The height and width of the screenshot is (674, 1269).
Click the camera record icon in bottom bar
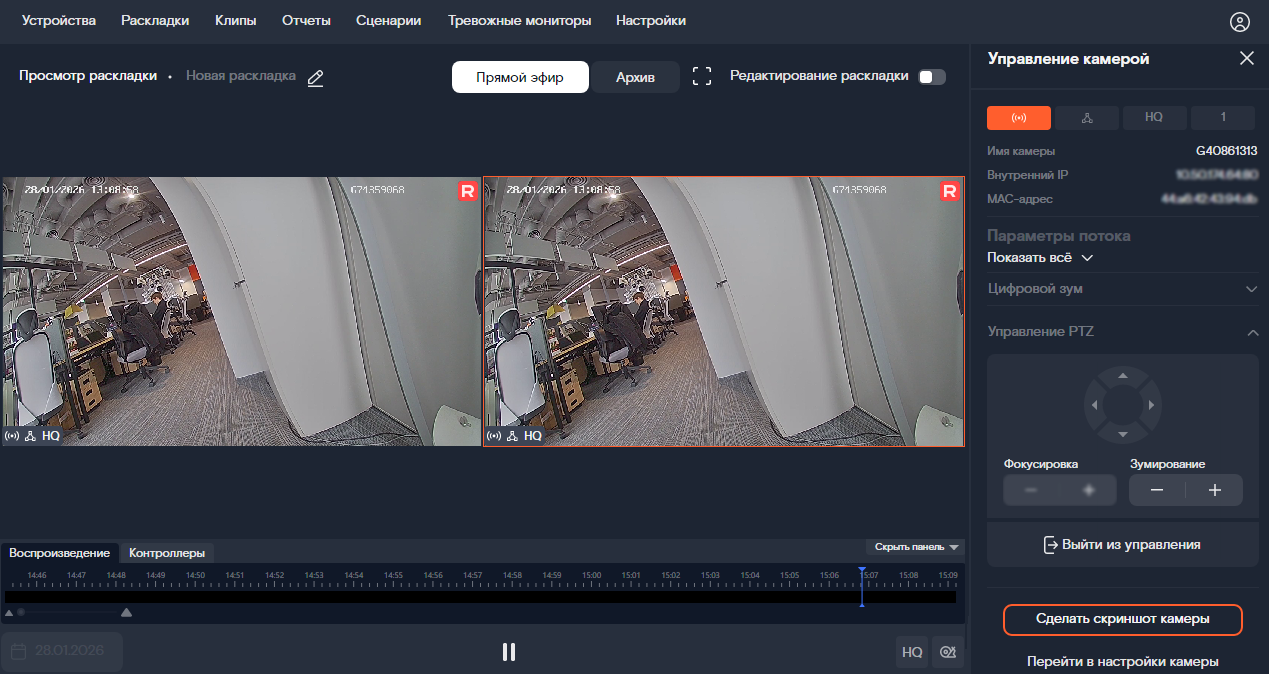click(947, 652)
